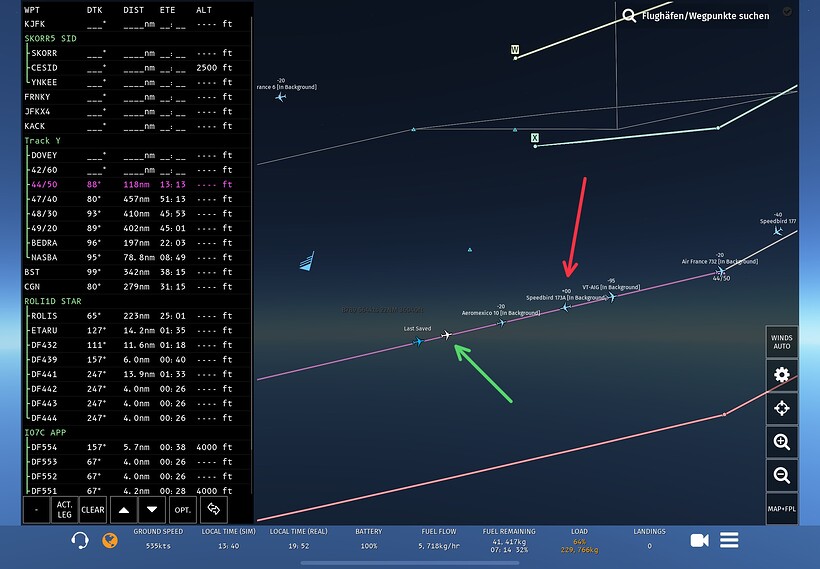Click the search magnifier icon
Screen dimensions: 820x569
tap(629, 15)
